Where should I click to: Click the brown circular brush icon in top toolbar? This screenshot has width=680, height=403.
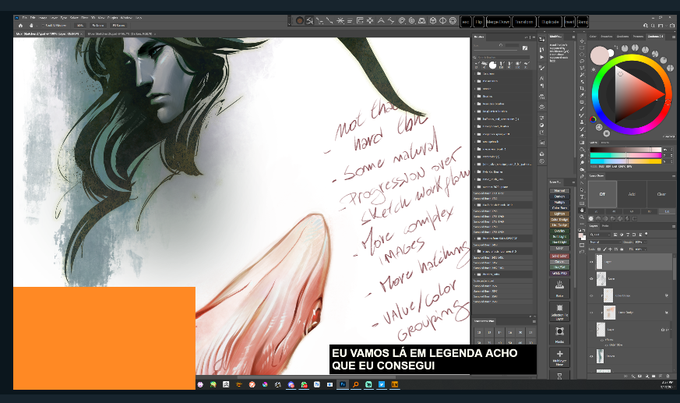[299, 20]
